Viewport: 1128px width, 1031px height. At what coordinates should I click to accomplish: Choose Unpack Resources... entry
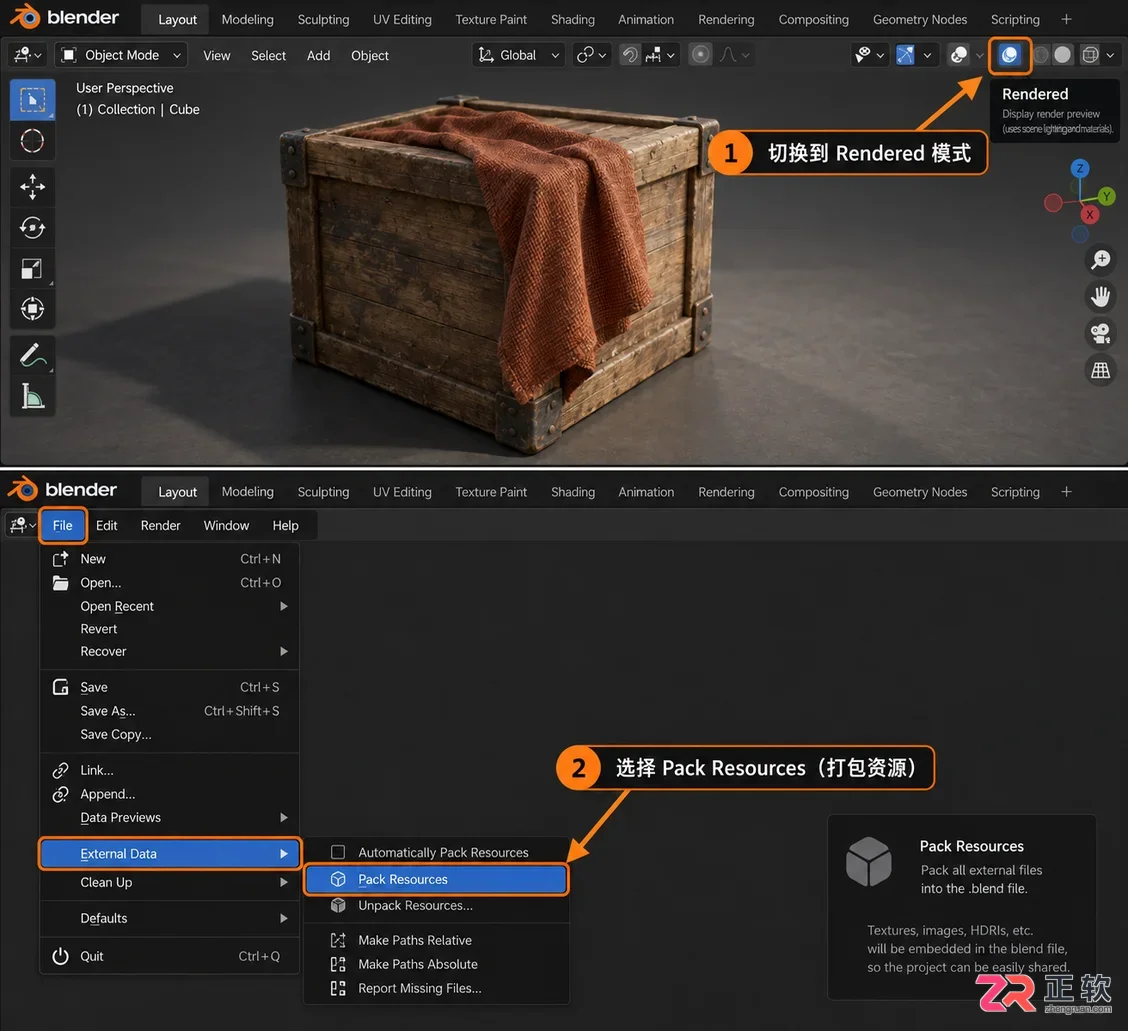(x=436, y=906)
